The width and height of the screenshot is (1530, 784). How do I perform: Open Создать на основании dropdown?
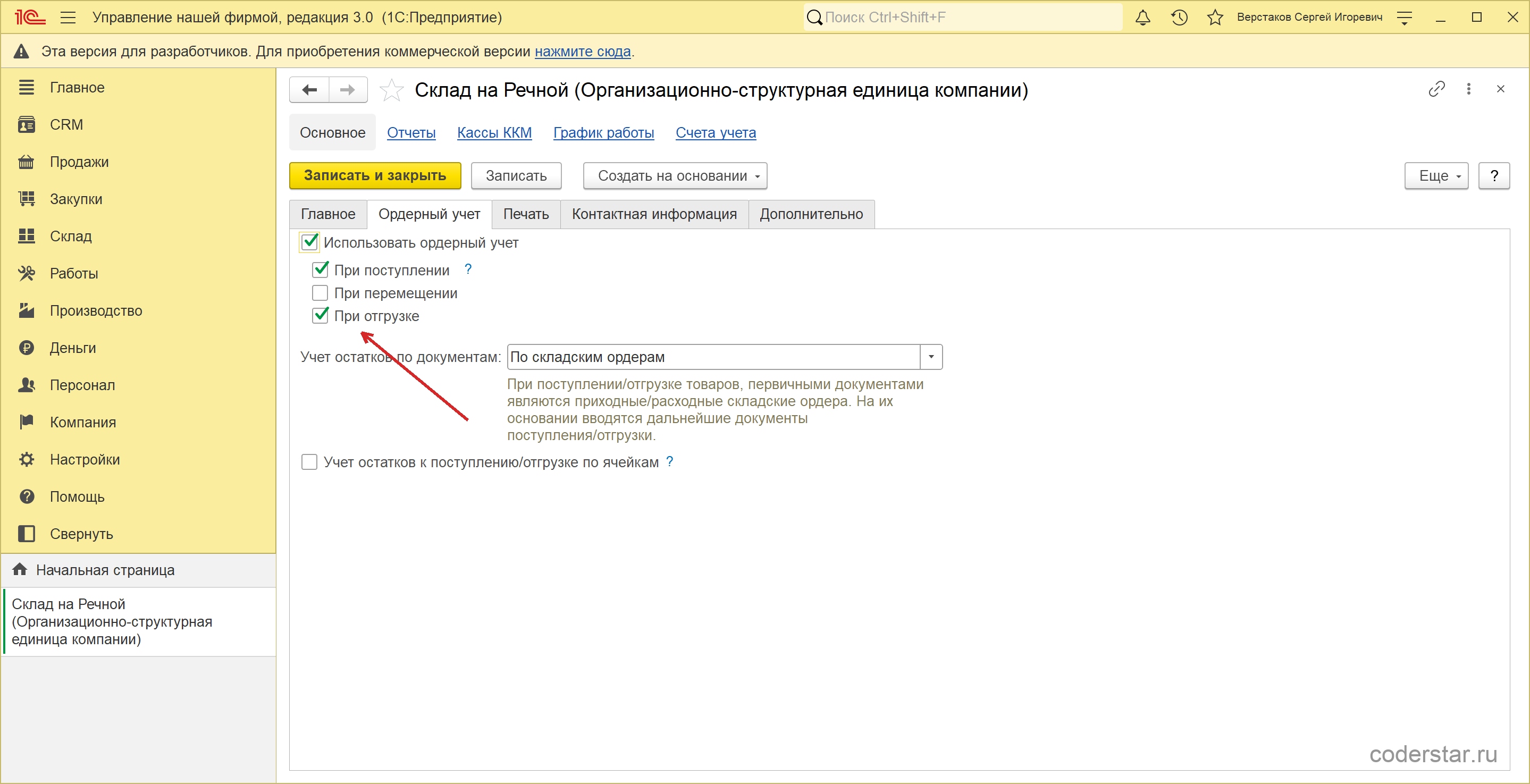[x=675, y=176]
